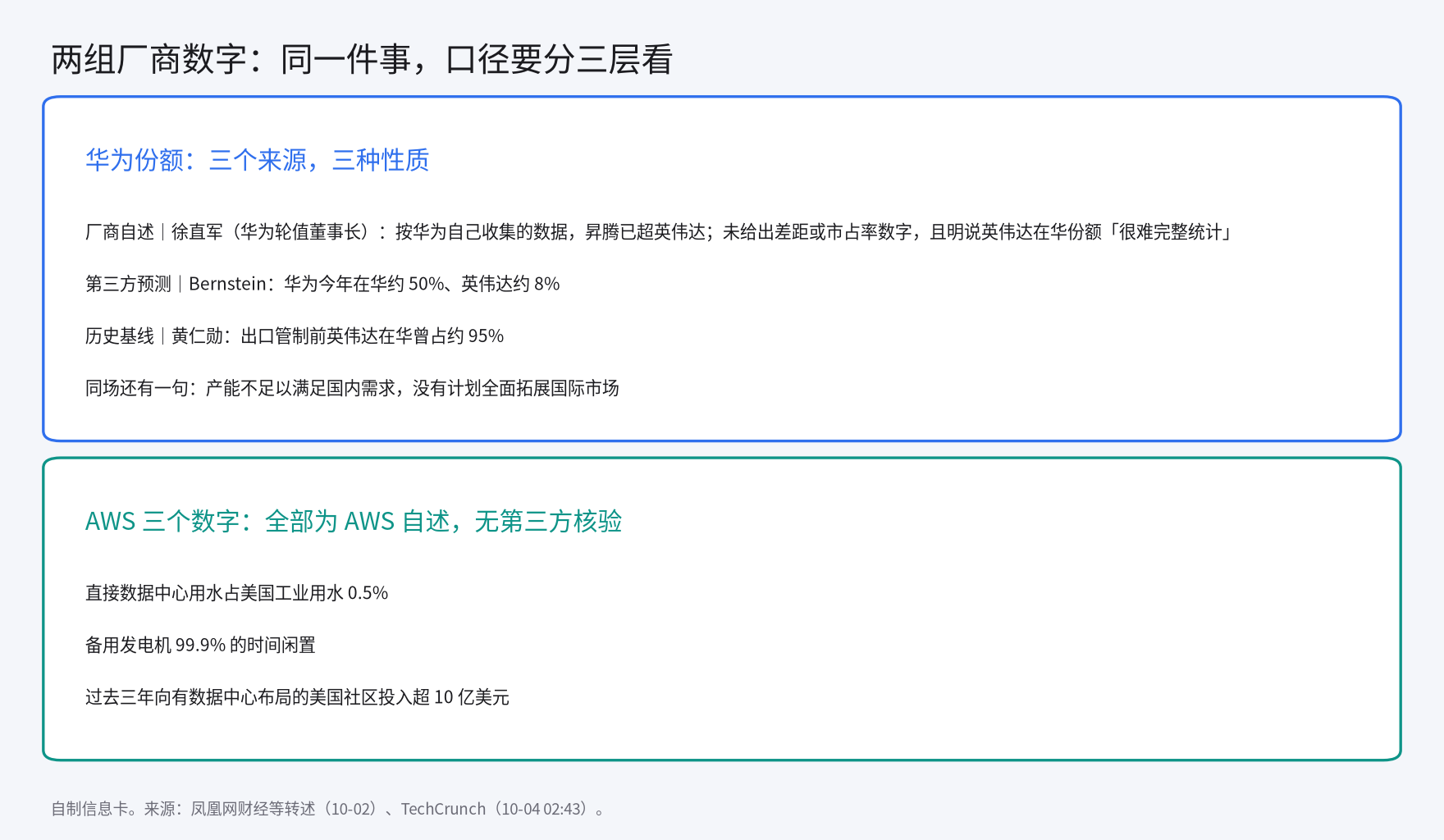Click the line 第三方预测｜Bernstein 华为约50%
This screenshot has height=840, width=1444.
click(x=322, y=284)
